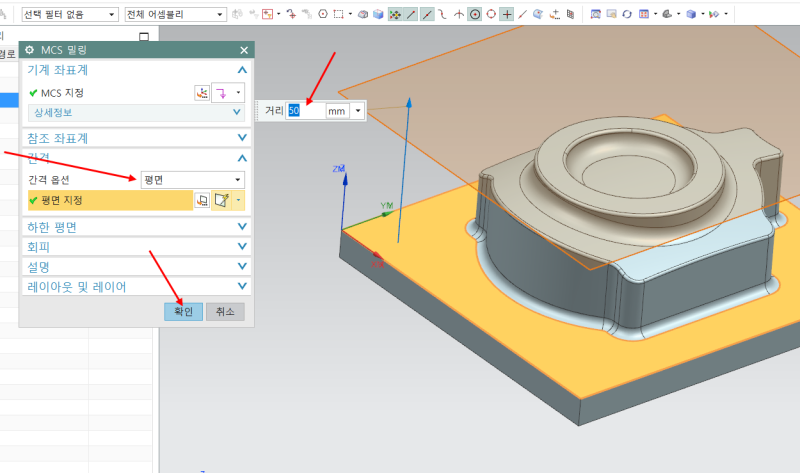Open the MCS (CSYS) dialog icon
This screenshot has height=473, width=800.
[203, 93]
